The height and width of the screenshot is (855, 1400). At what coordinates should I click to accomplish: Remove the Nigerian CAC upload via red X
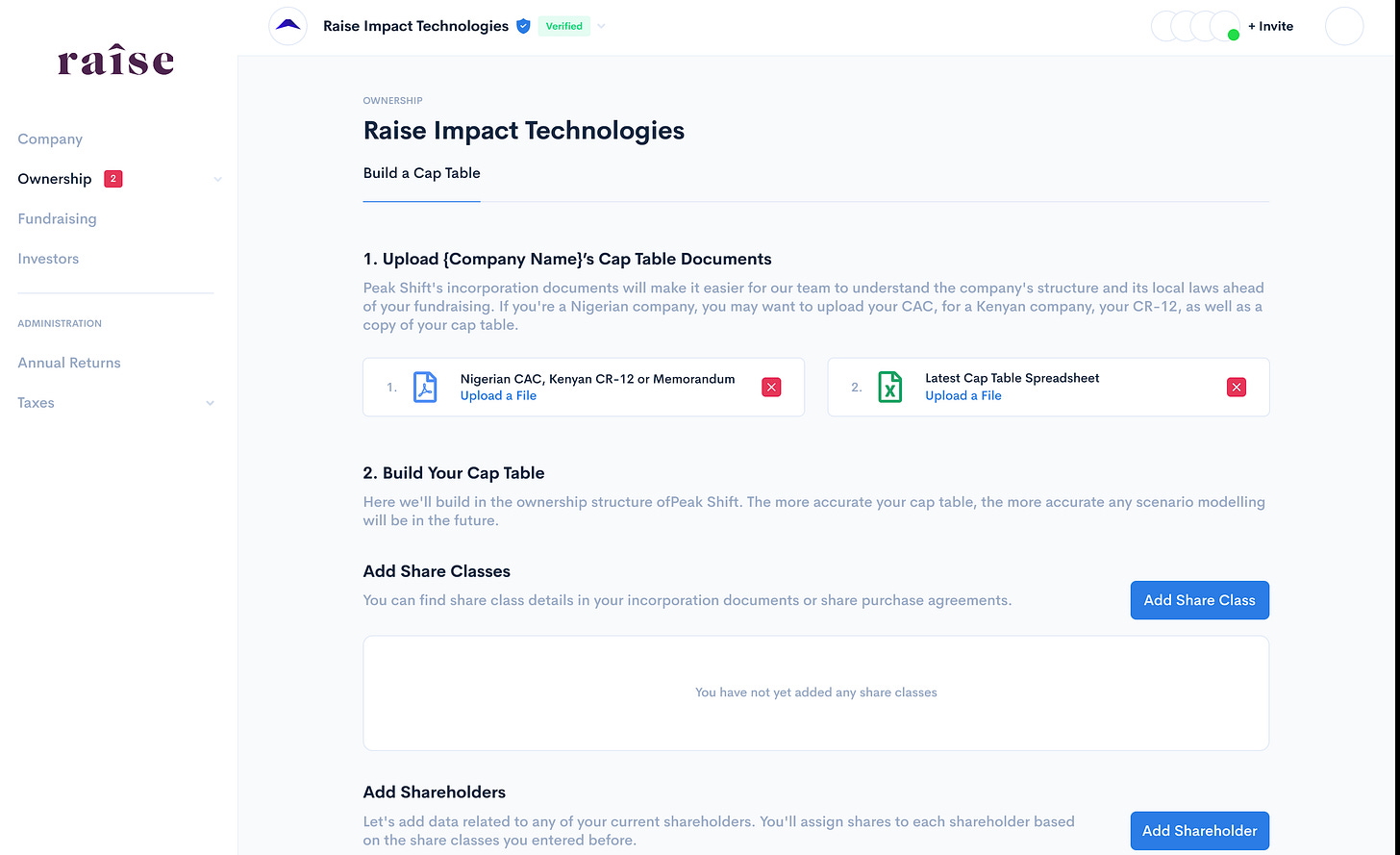[770, 387]
